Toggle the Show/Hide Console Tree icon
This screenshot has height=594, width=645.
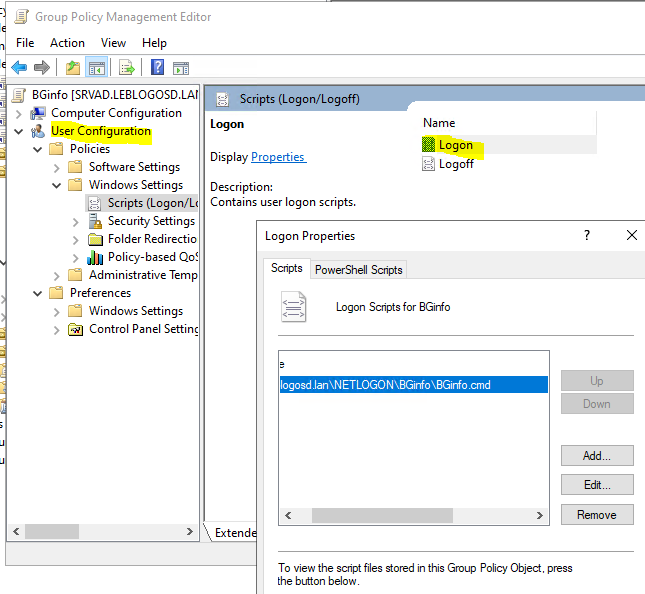click(x=97, y=67)
